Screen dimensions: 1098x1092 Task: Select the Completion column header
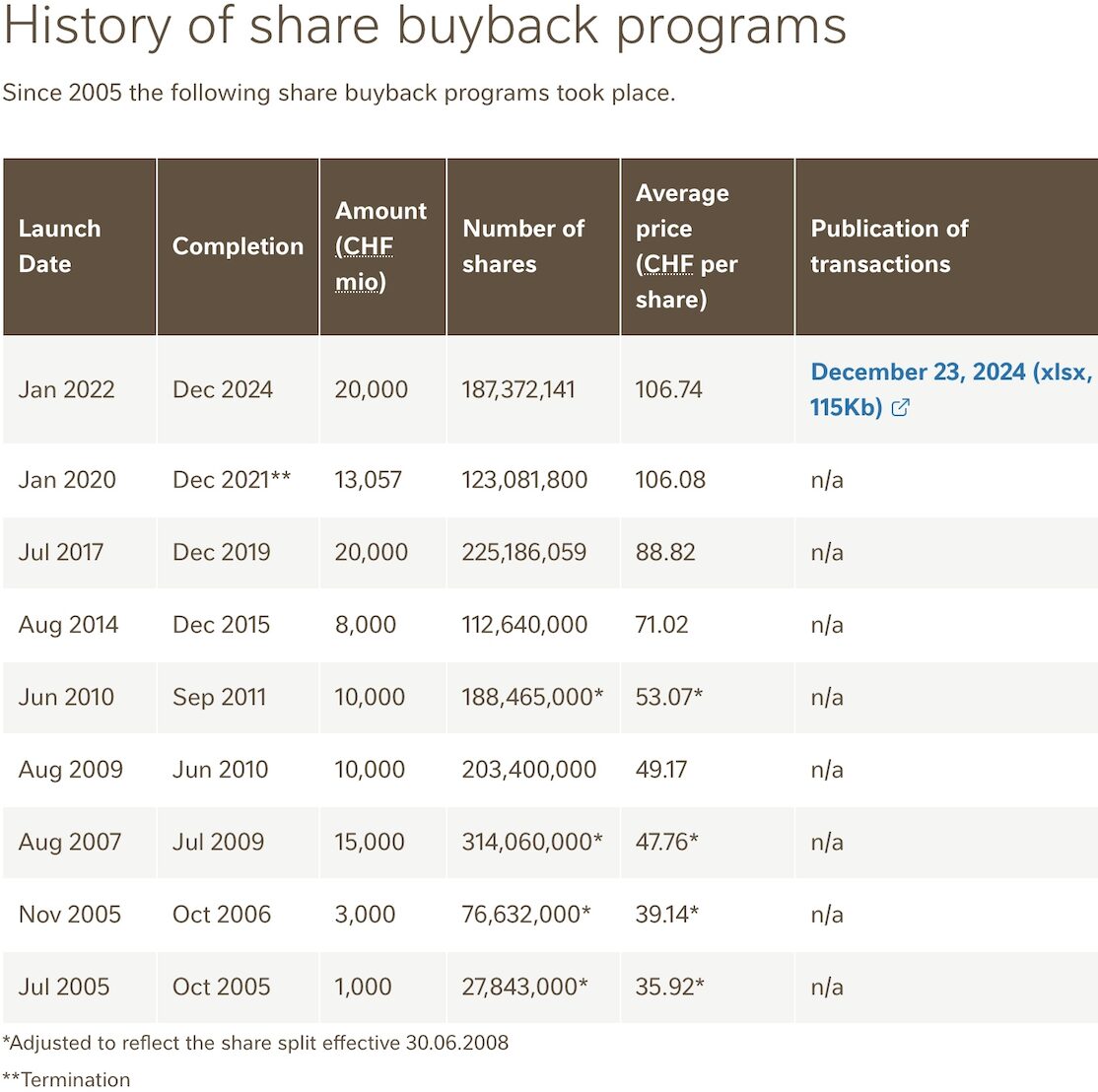(x=239, y=246)
